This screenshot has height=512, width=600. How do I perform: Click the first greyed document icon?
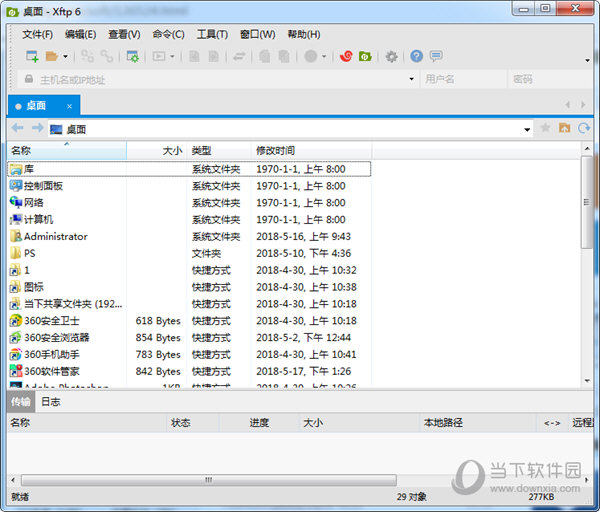(194, 57)
